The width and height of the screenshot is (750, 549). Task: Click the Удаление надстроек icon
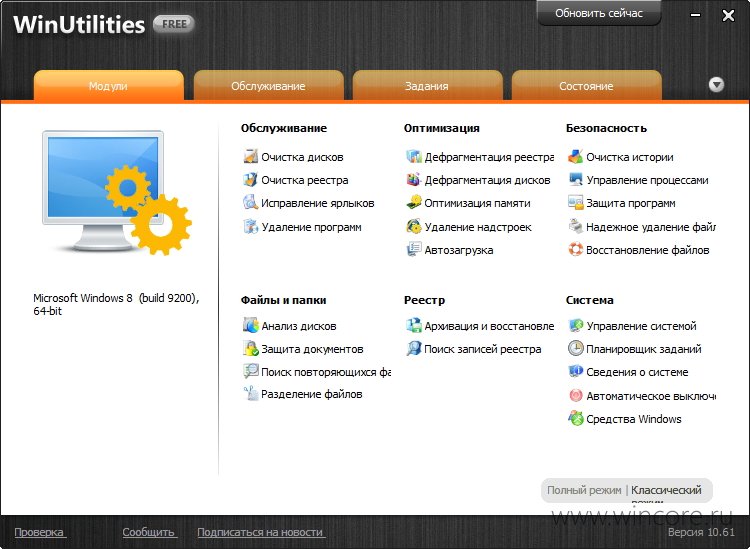coord(413,226)
